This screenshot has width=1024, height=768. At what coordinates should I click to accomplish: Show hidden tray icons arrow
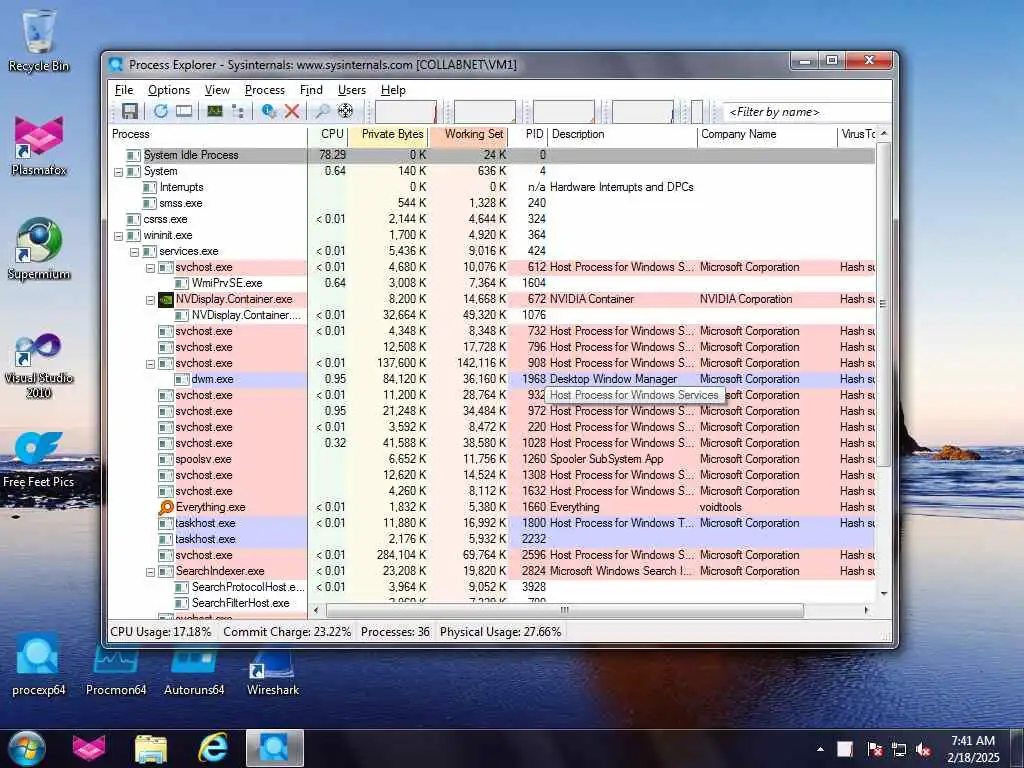[820, 749]
